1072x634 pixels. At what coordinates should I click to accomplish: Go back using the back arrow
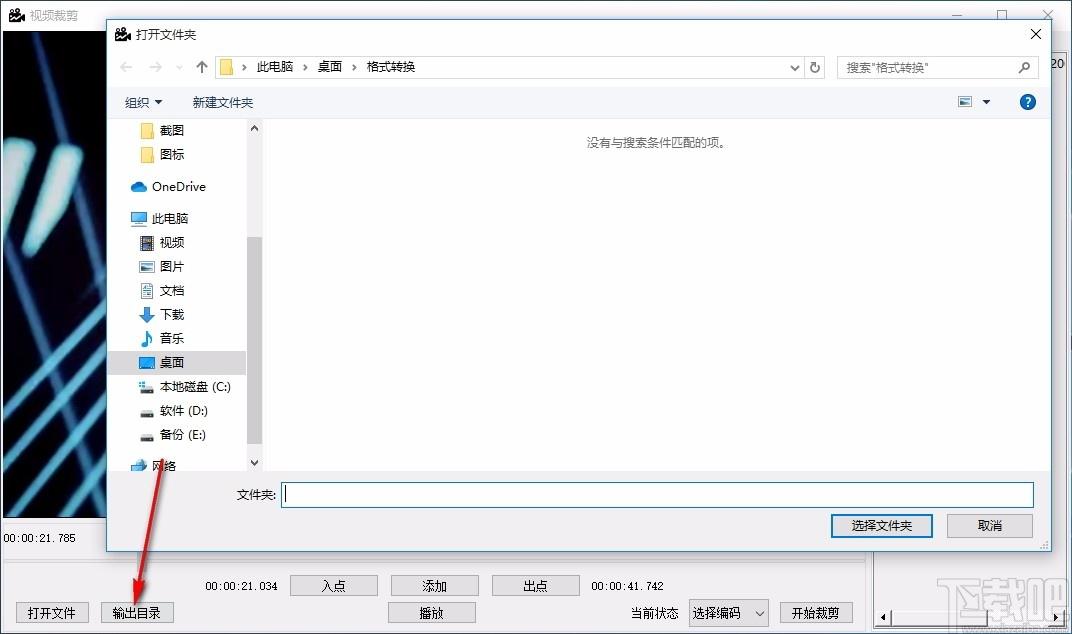[x=126, y=67]
